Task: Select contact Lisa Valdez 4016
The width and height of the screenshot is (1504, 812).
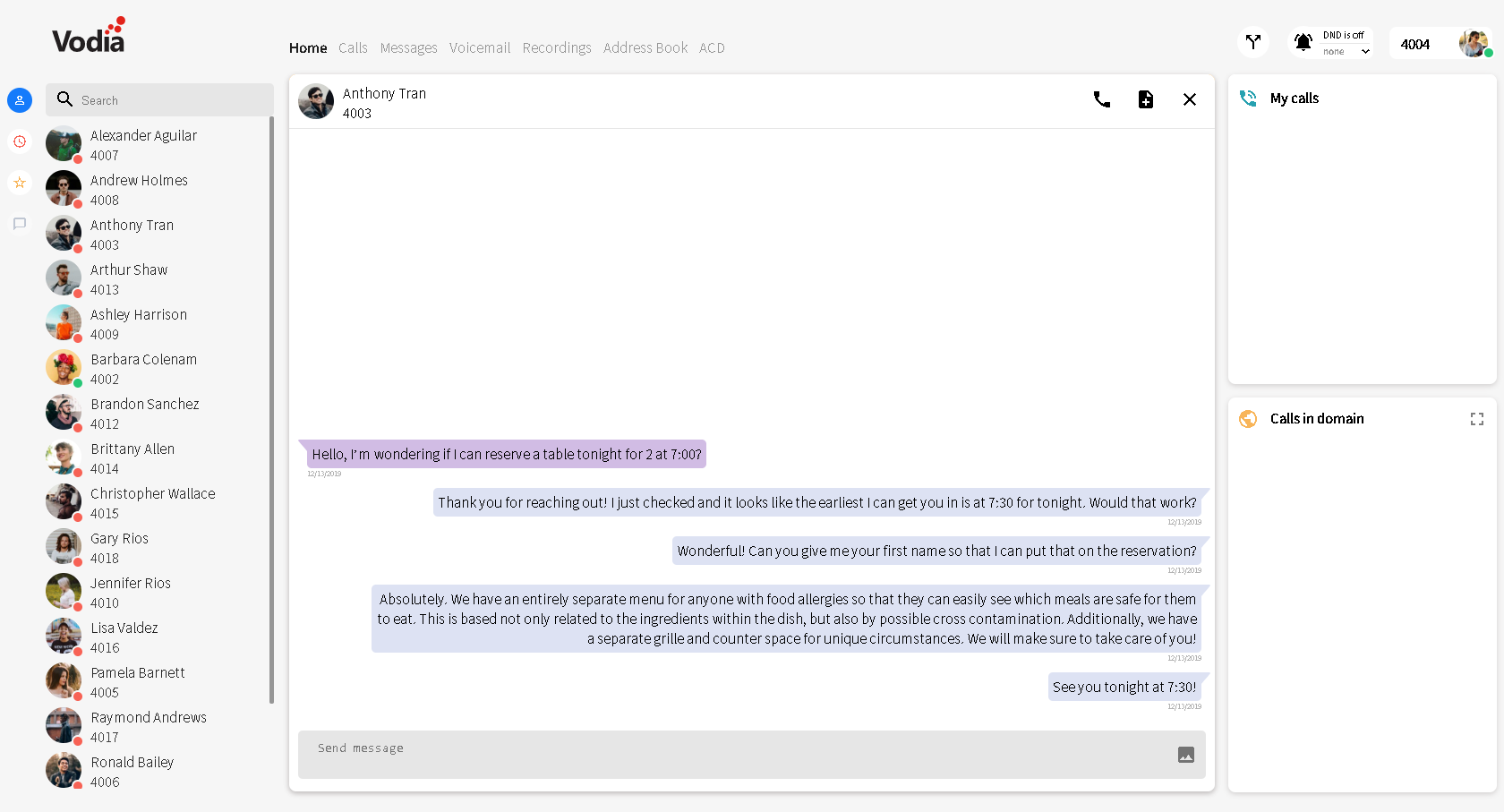Action: click(x=158, y=637)
